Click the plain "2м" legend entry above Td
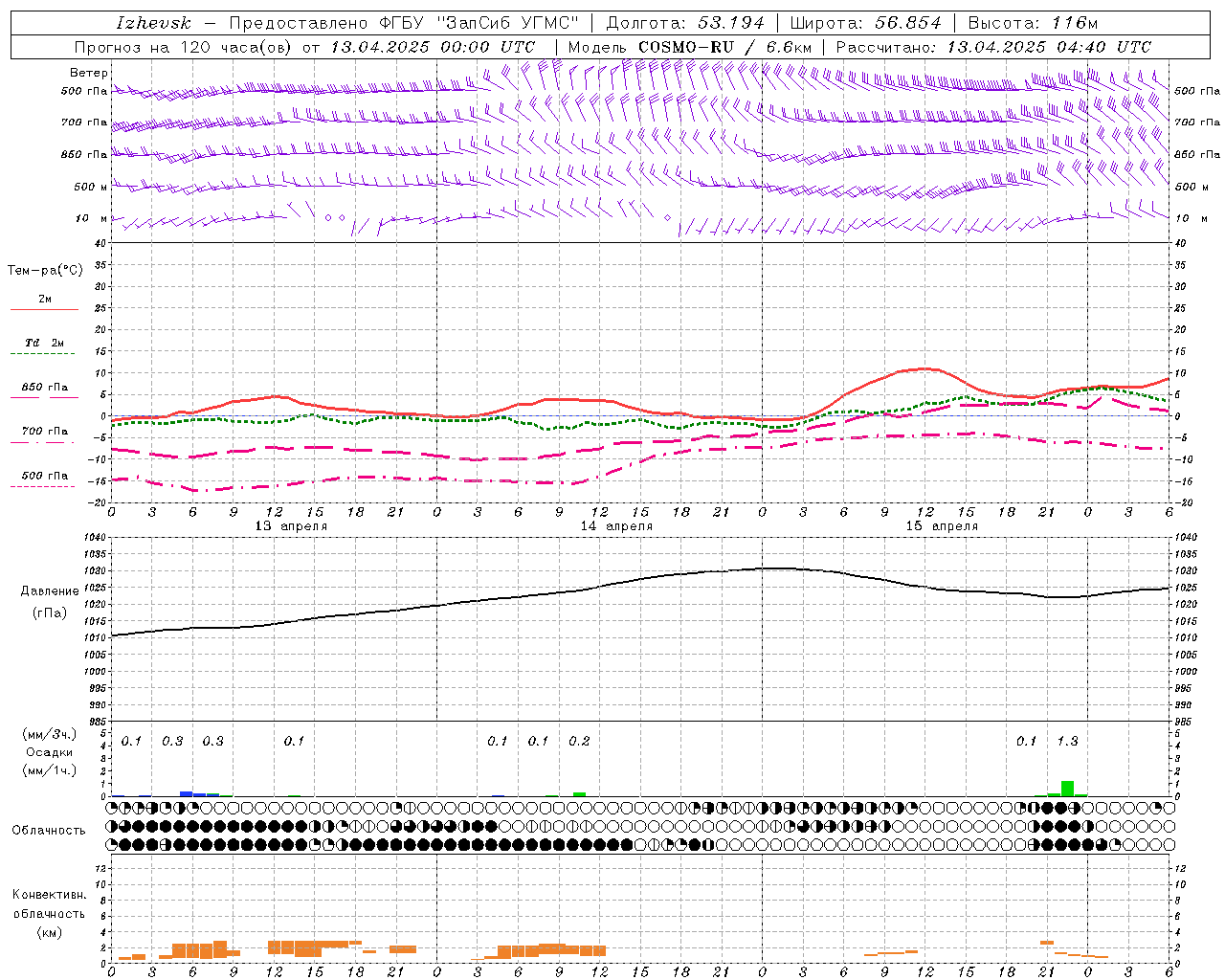The width and height of the screenshot is (1225, 980). coord(45,300)
